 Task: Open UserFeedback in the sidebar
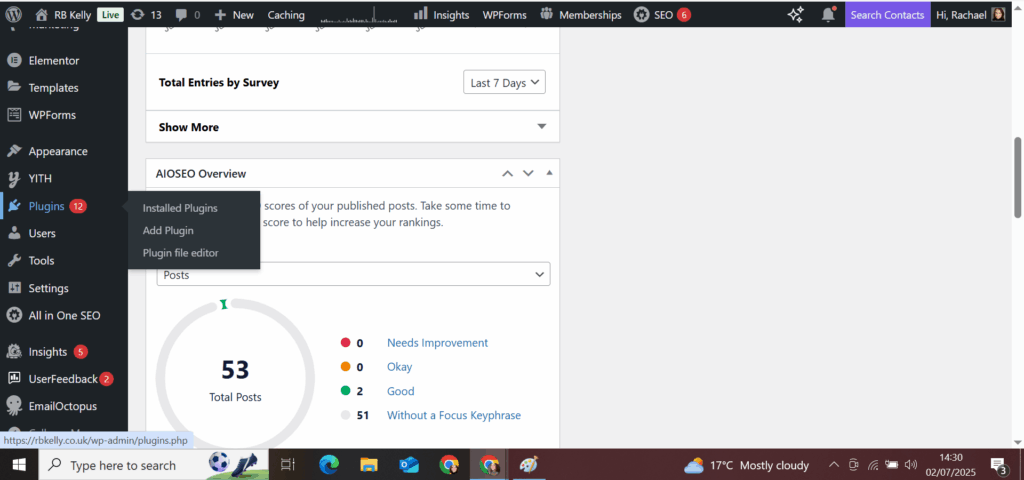(64, 379)
